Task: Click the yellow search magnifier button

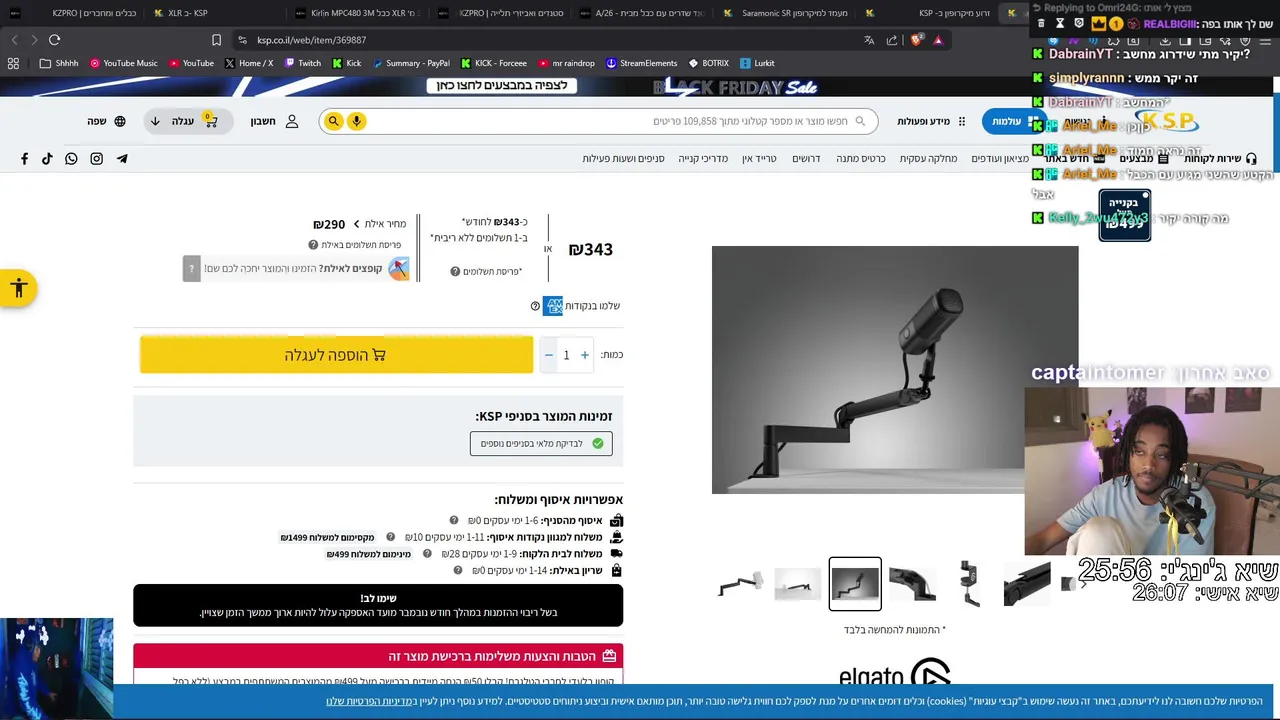Action: click(334, 121)
